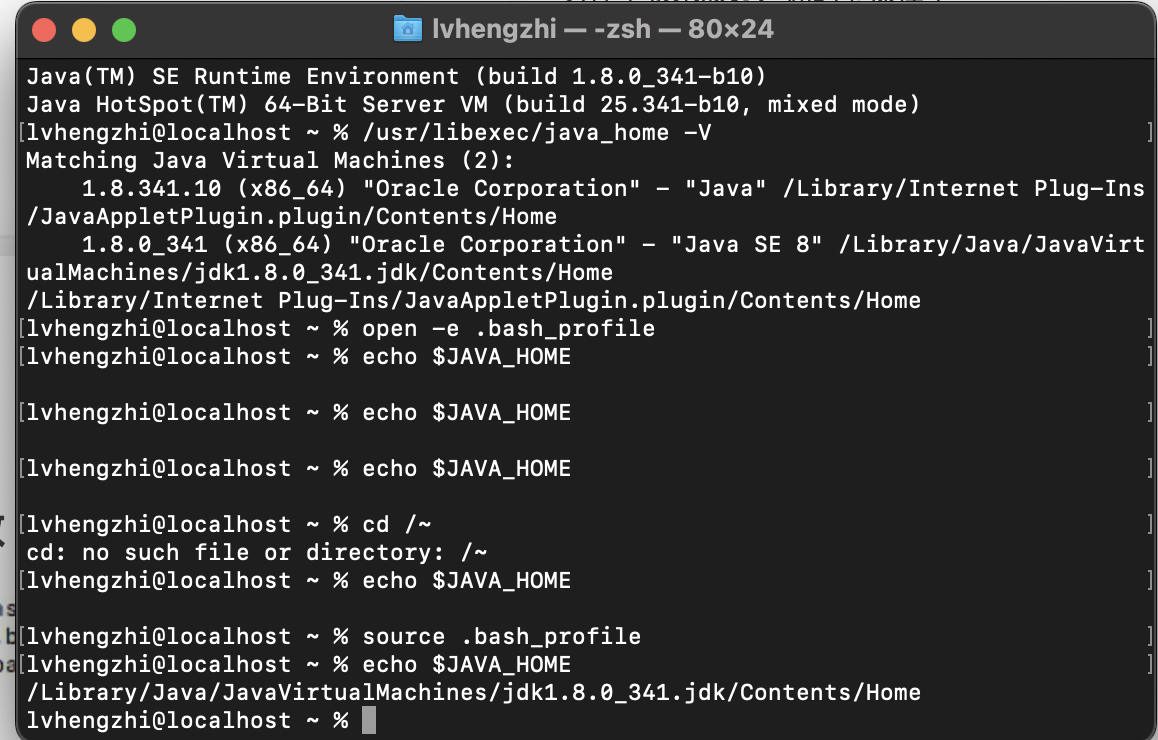Click the window title lvhengzhi — -zsh — 80×24
This screenshot has width=1158, height=740.
[603, 30]
